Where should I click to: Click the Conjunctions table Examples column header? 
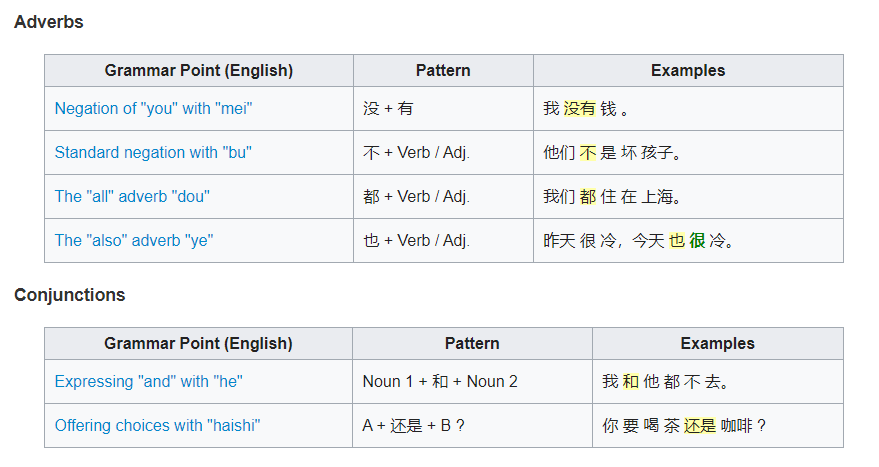(718, 344)
